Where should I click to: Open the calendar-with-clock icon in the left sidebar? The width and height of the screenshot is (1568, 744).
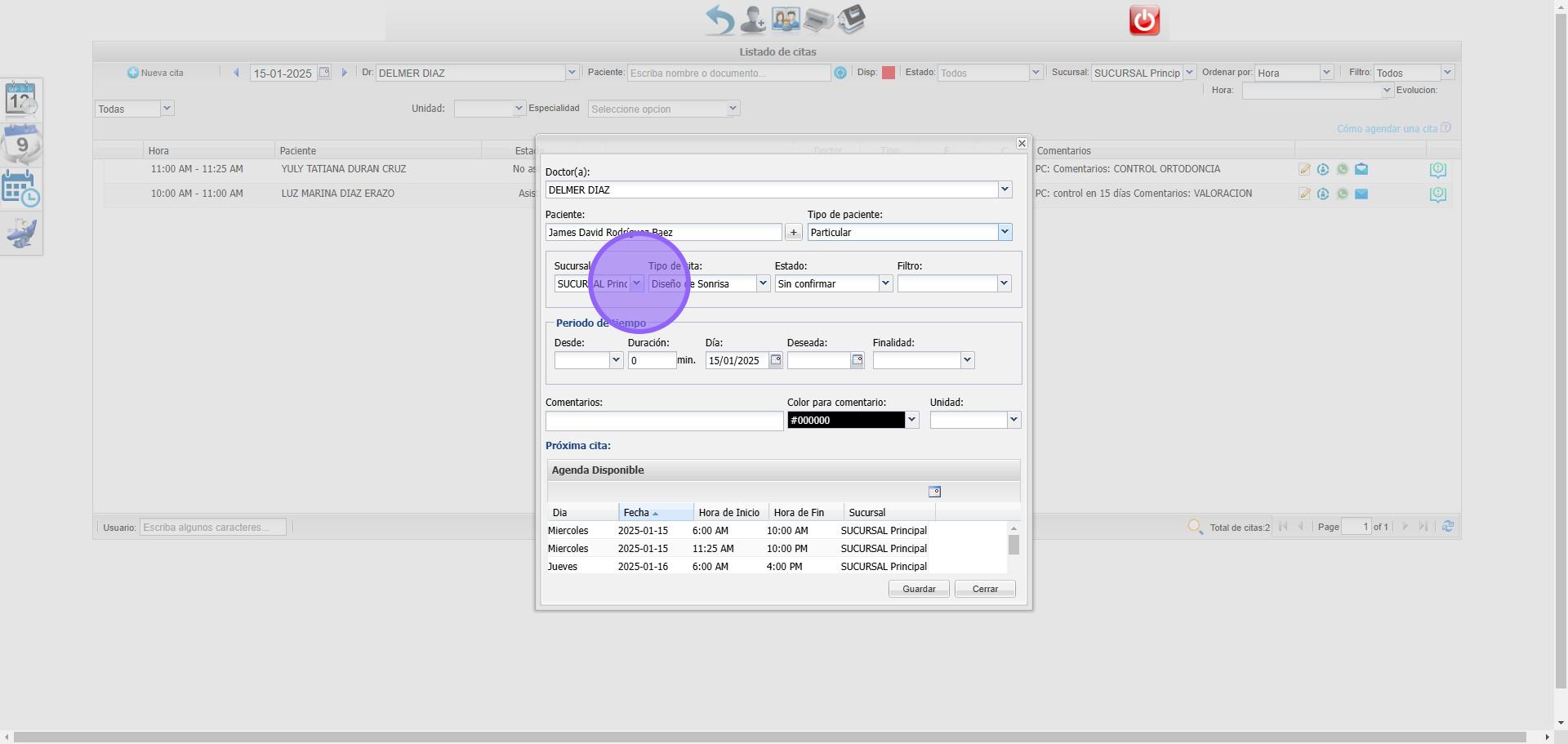[21, 189]
